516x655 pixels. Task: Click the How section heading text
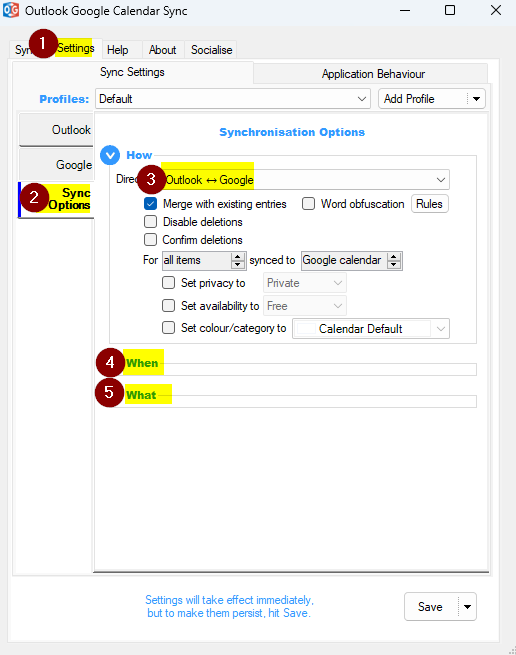click(x=139, y=155)
